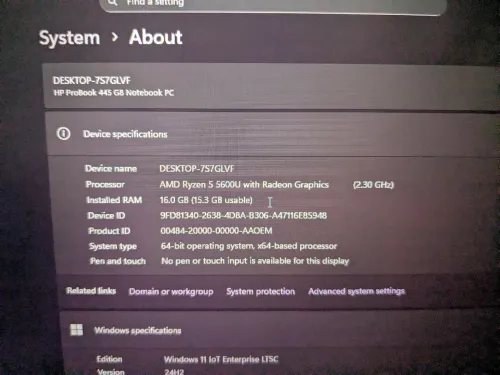Viewport: 500px width, 375px height.
Task: Click the About breadcrumb heading
Action: 156,37
